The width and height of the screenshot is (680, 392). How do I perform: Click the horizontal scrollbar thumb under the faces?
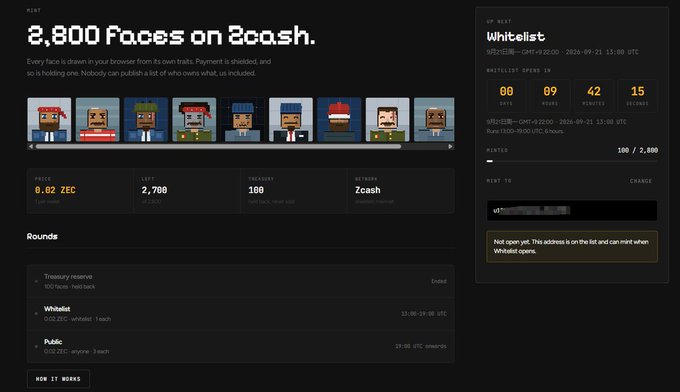218,147
